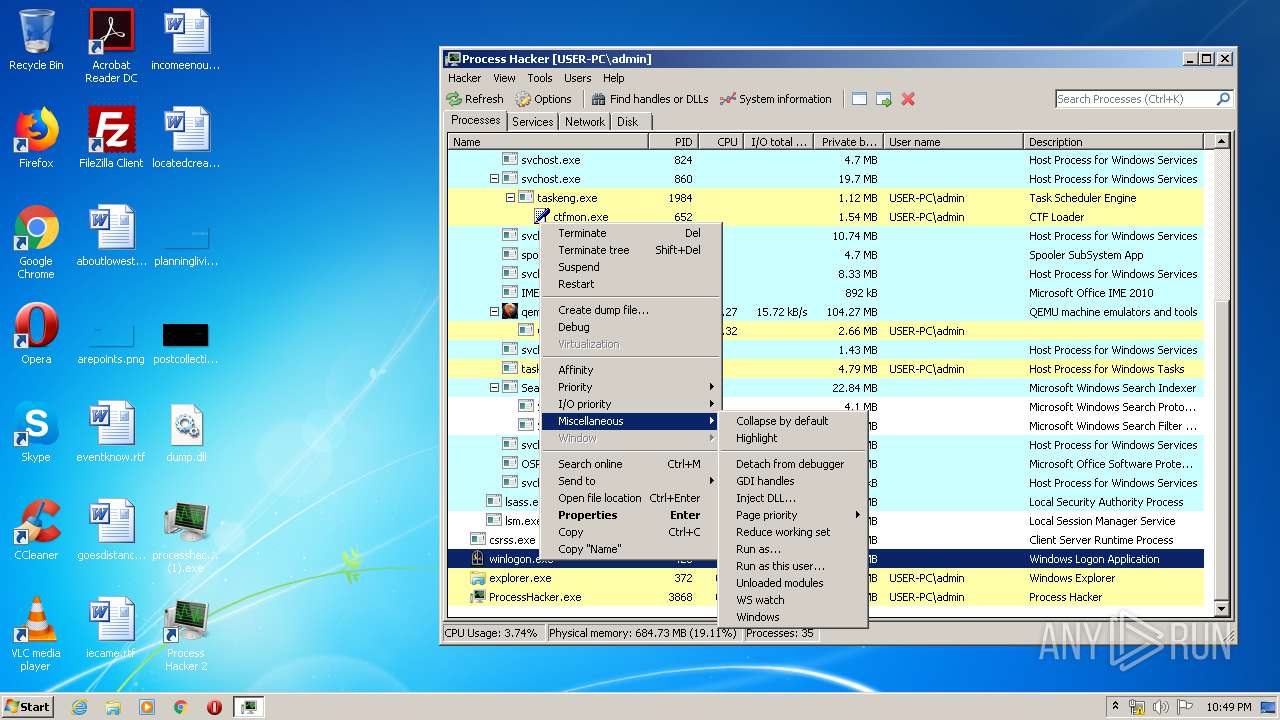The height and width of the screenshot is (720, 1280).
Task: Launch Google Chrome desktop shortcut
Action: click(36, 242)
